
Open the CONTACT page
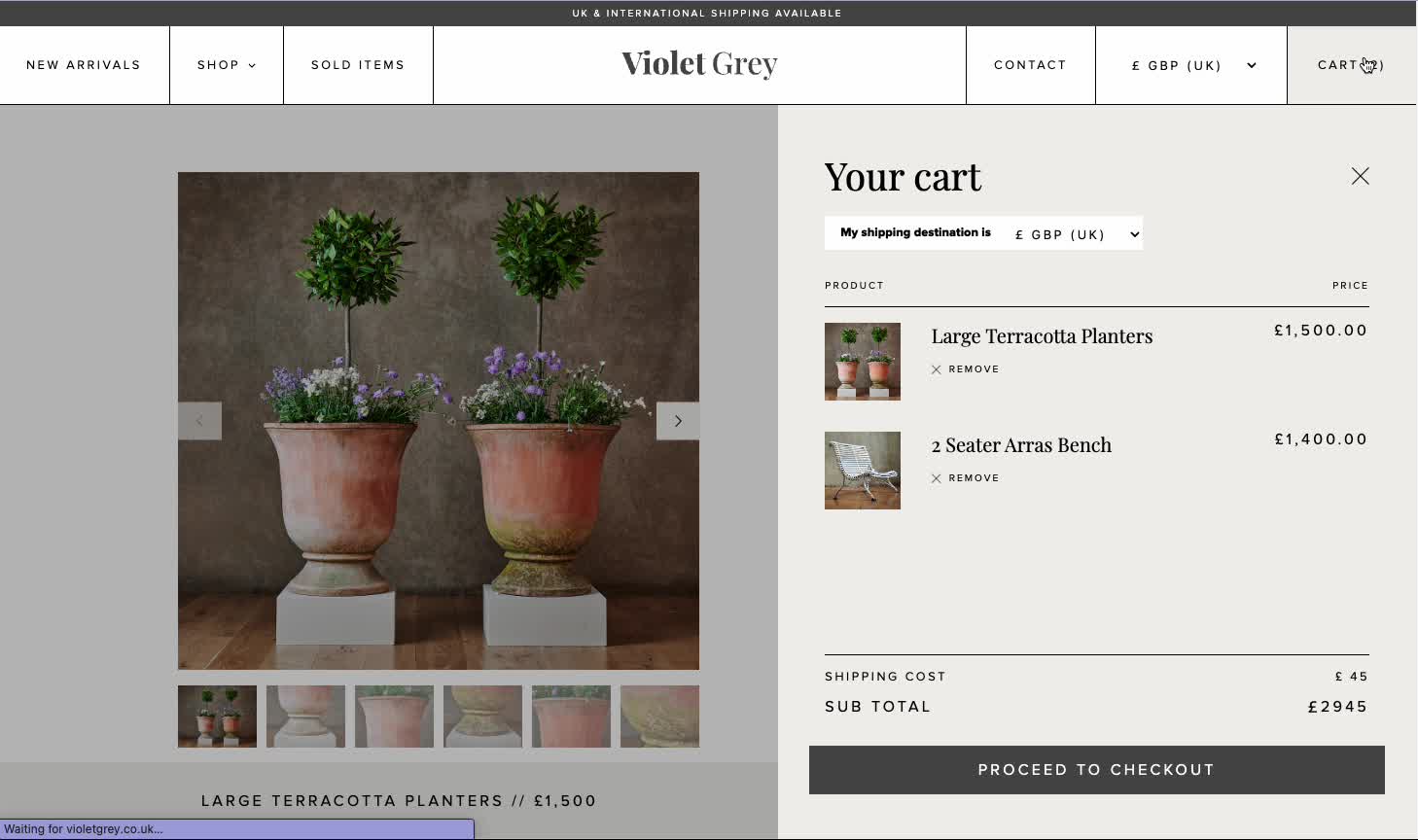[x=1030, y=65]
